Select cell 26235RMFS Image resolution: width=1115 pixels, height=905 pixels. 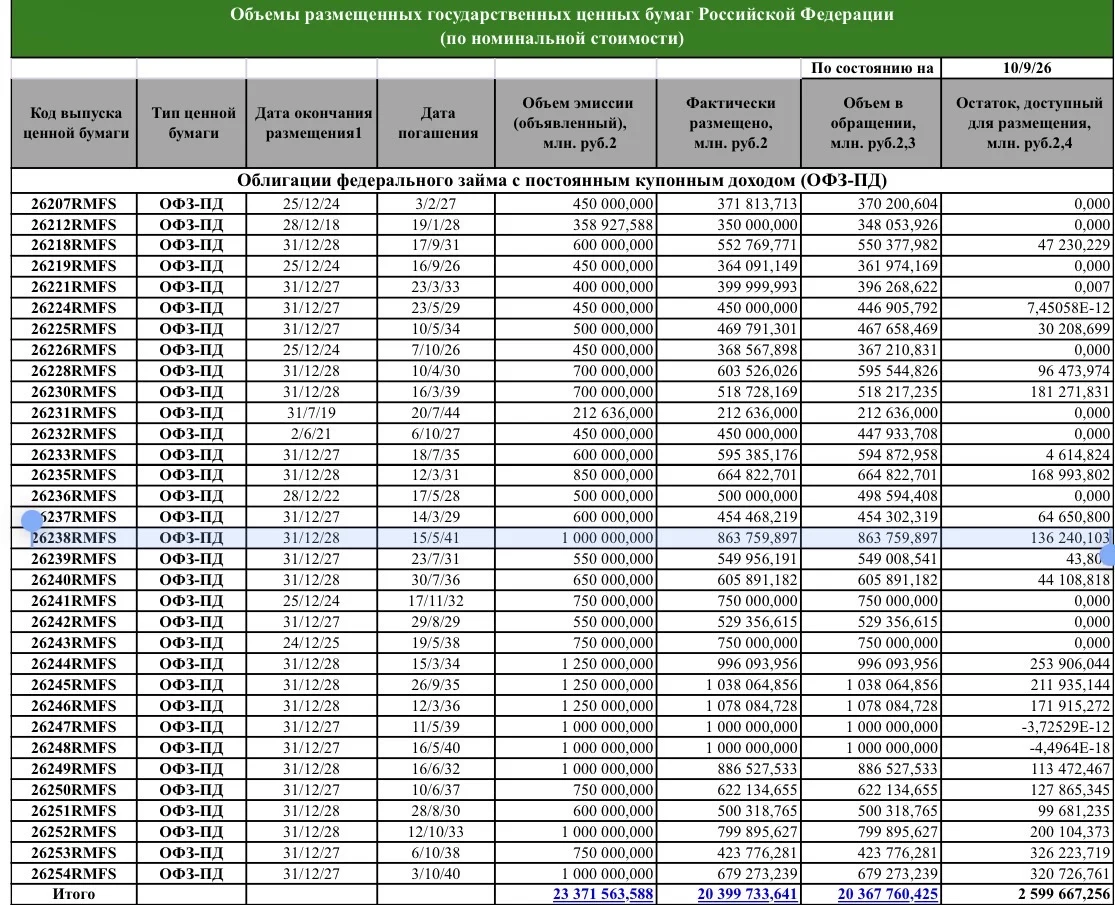pyautogui.click(x=74, y=475)
